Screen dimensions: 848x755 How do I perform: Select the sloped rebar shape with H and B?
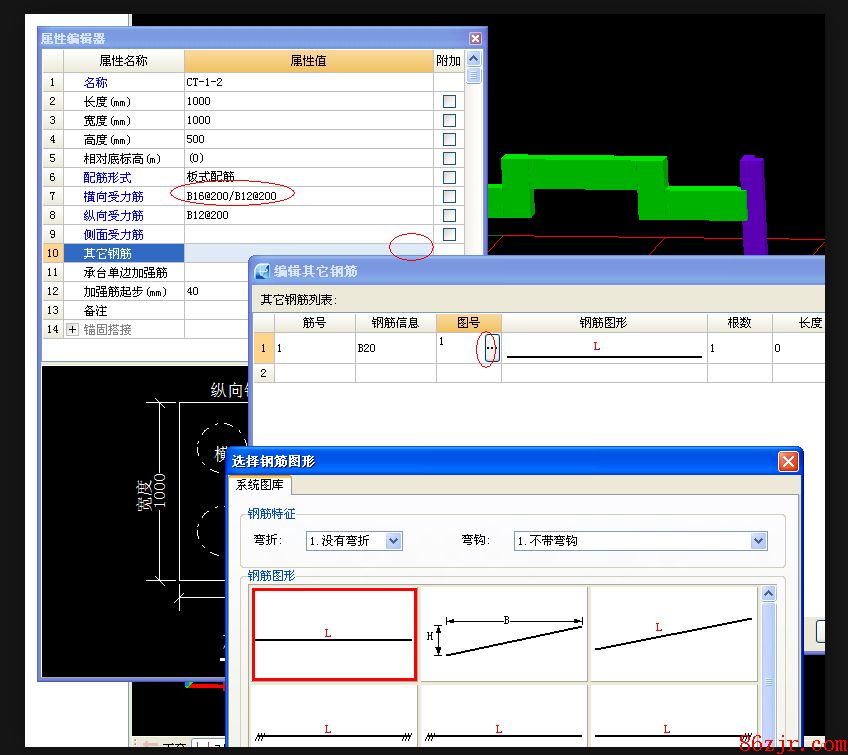click(x=503, y=634)
